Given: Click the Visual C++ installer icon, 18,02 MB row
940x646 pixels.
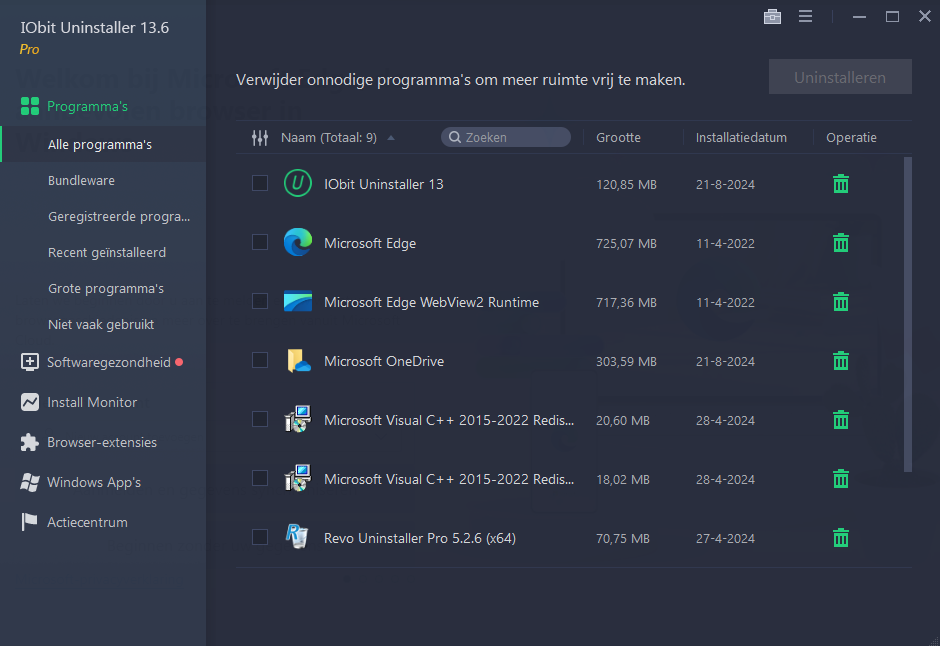Looking at the screenshot, I should 297,478.
